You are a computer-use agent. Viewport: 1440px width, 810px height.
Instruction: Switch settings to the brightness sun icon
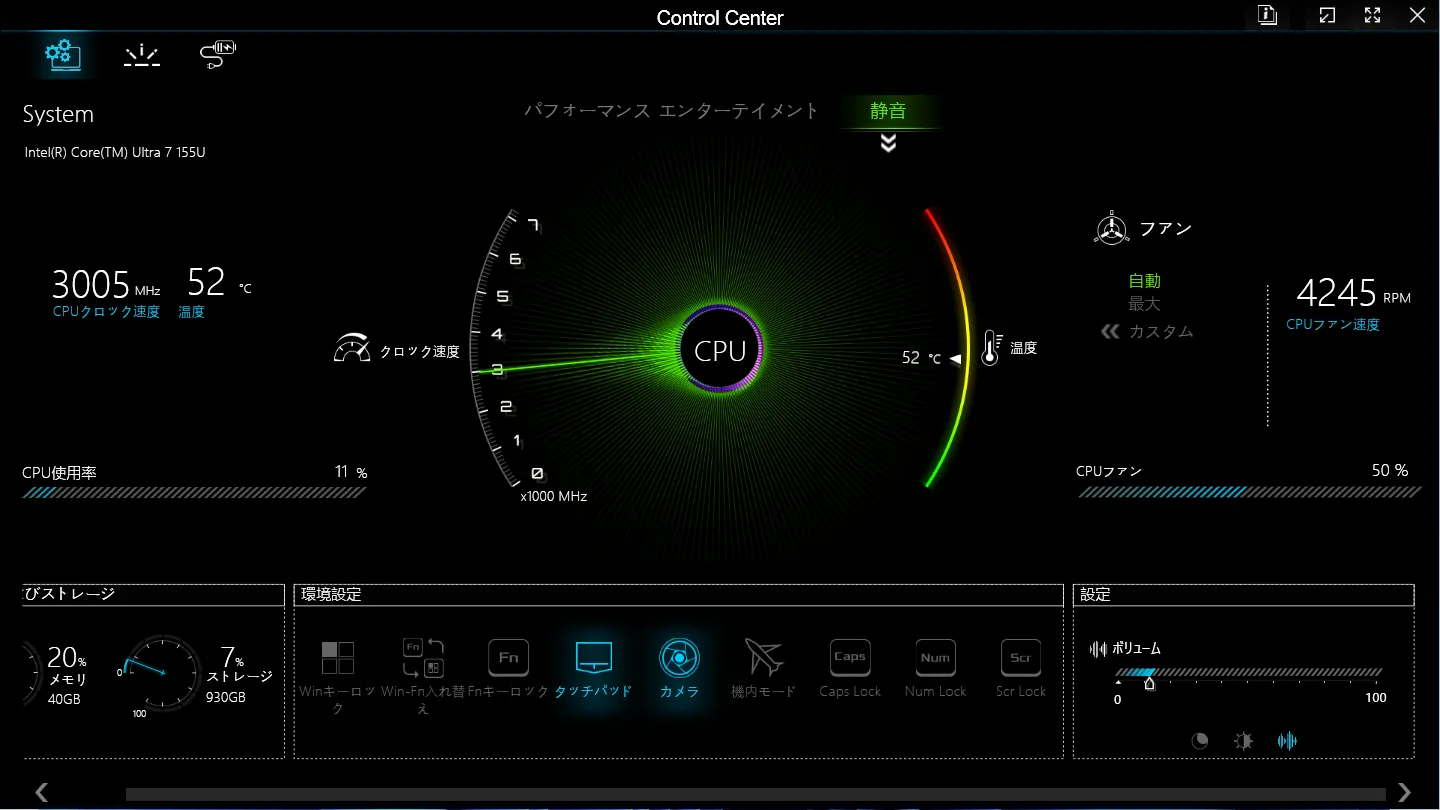pyautogui.click(x=1243, y=741)
